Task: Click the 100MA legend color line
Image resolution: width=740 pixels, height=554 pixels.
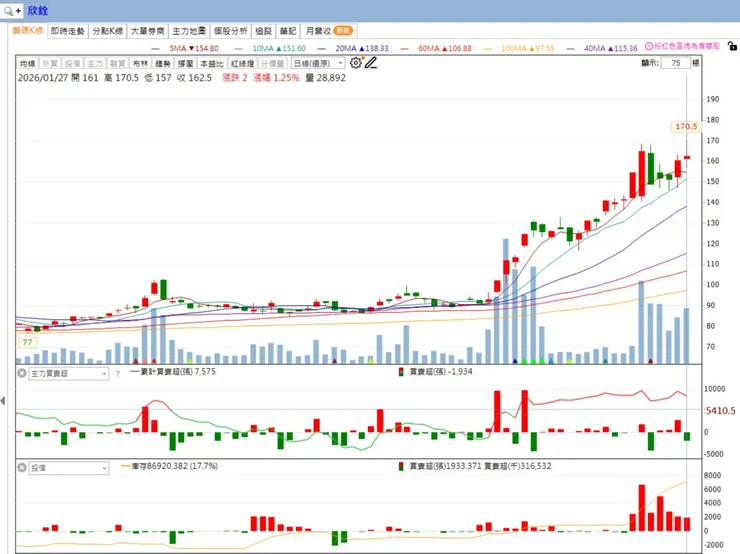Action: (487, 49)
